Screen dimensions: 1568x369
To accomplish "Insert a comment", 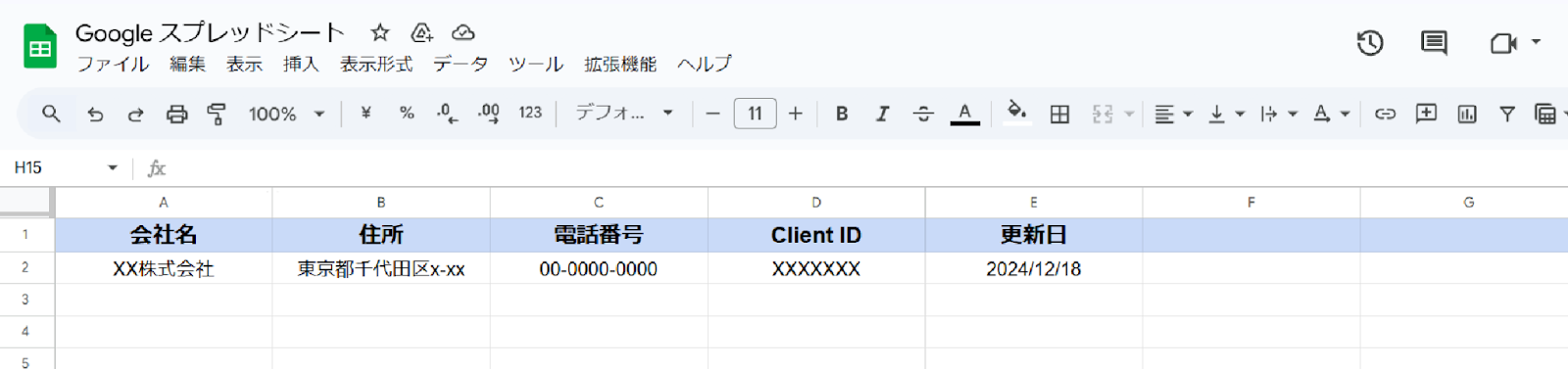I will click(1426, 114).
